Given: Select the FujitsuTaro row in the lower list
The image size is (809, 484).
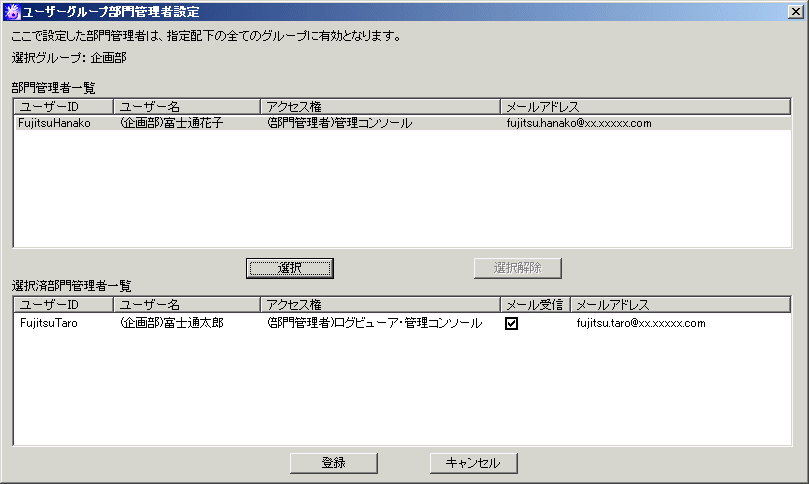Looking at the screenshot, I should 48,323.
